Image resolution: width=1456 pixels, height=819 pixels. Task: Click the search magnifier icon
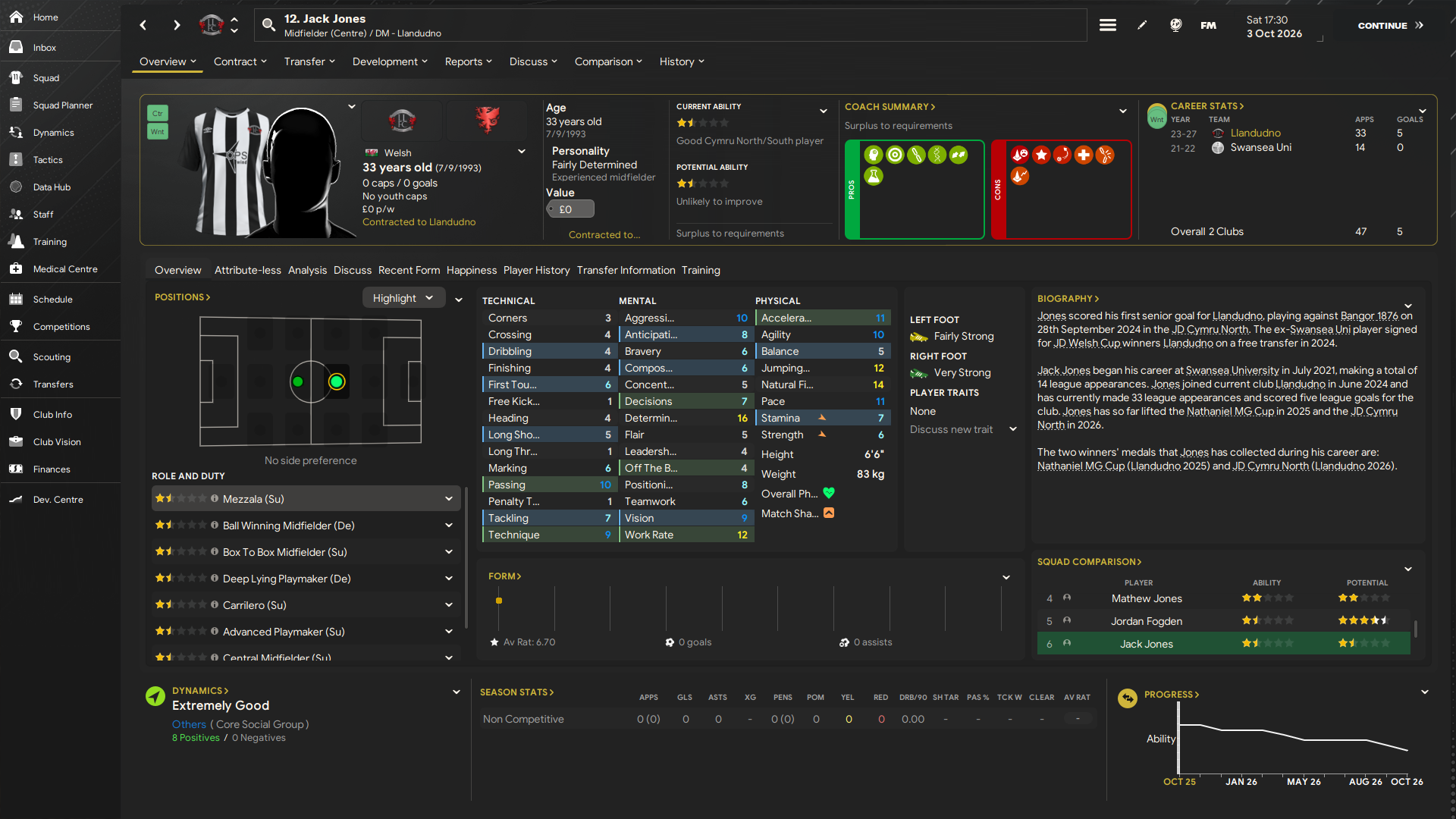pos(268,25)
